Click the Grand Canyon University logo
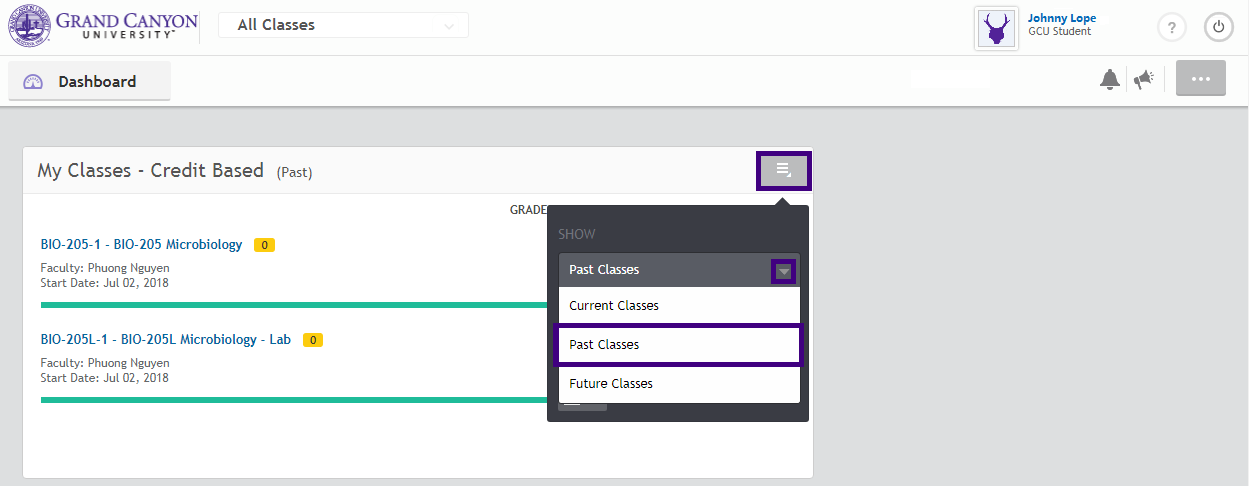1249x486 pixels. point(104,27)
